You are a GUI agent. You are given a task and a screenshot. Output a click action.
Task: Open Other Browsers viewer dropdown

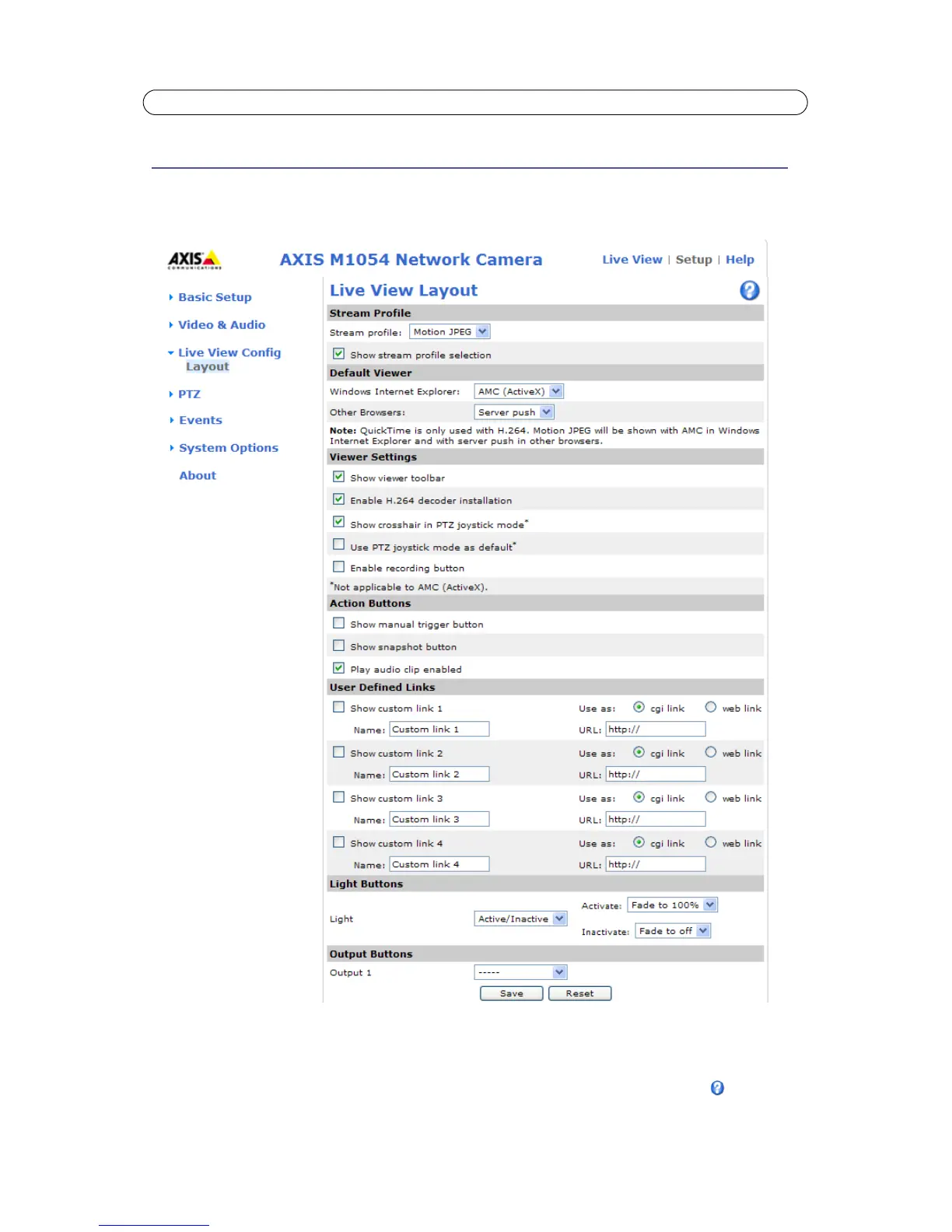(514, 412)
